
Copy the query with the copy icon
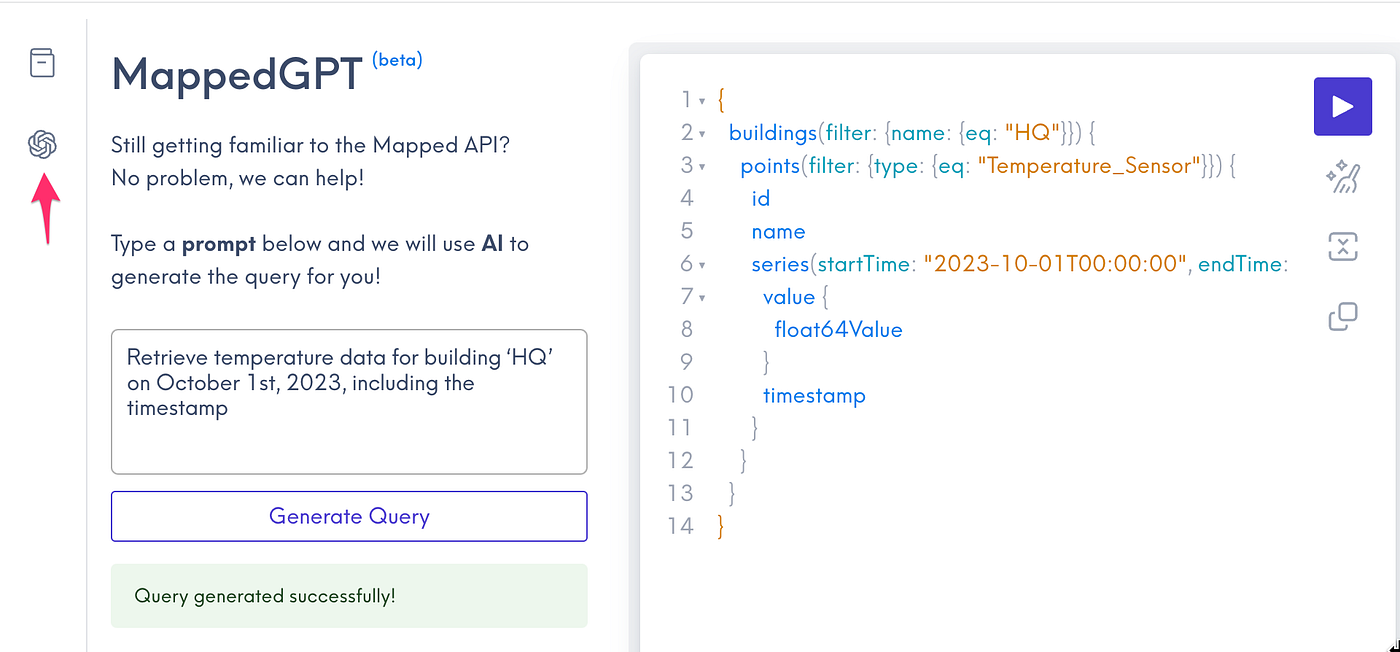1342,317
